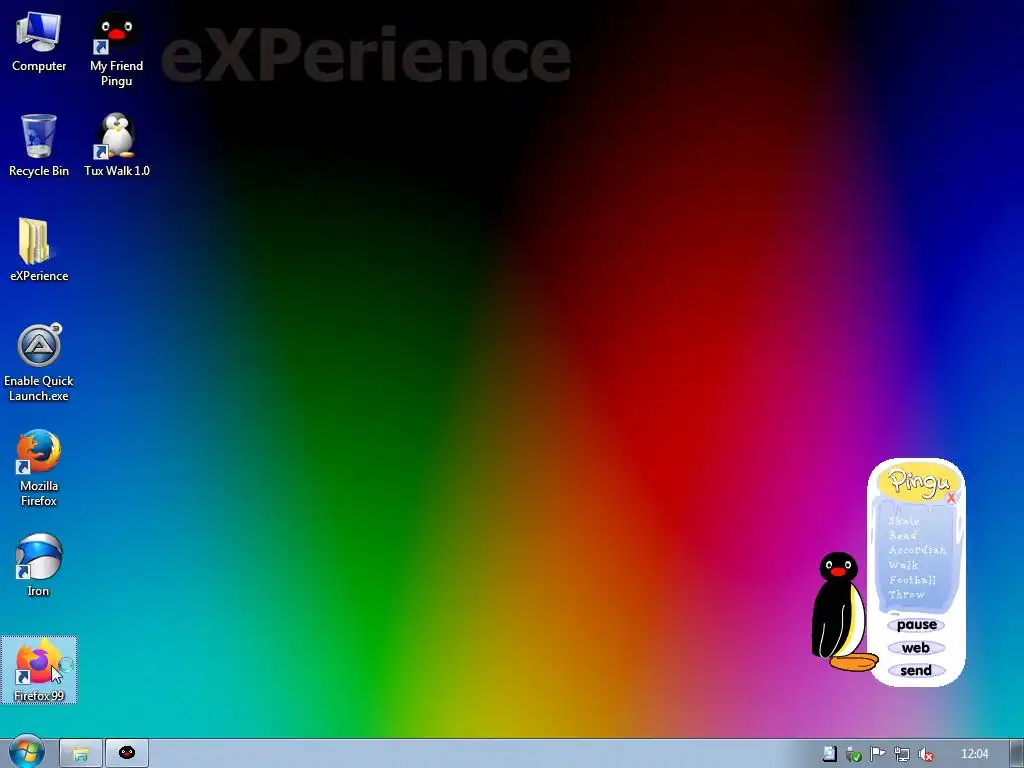
Task: Click the web button
Action: tap(916, 648)
